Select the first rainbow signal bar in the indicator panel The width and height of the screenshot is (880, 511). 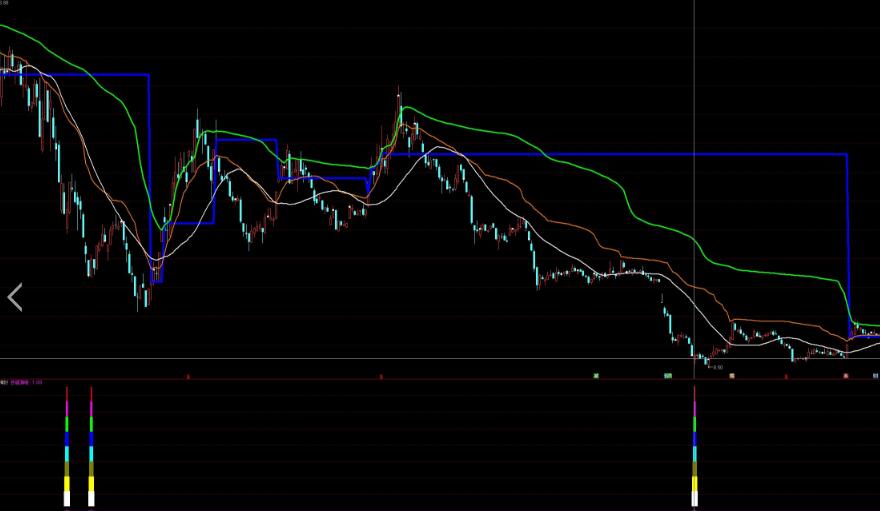67,447
